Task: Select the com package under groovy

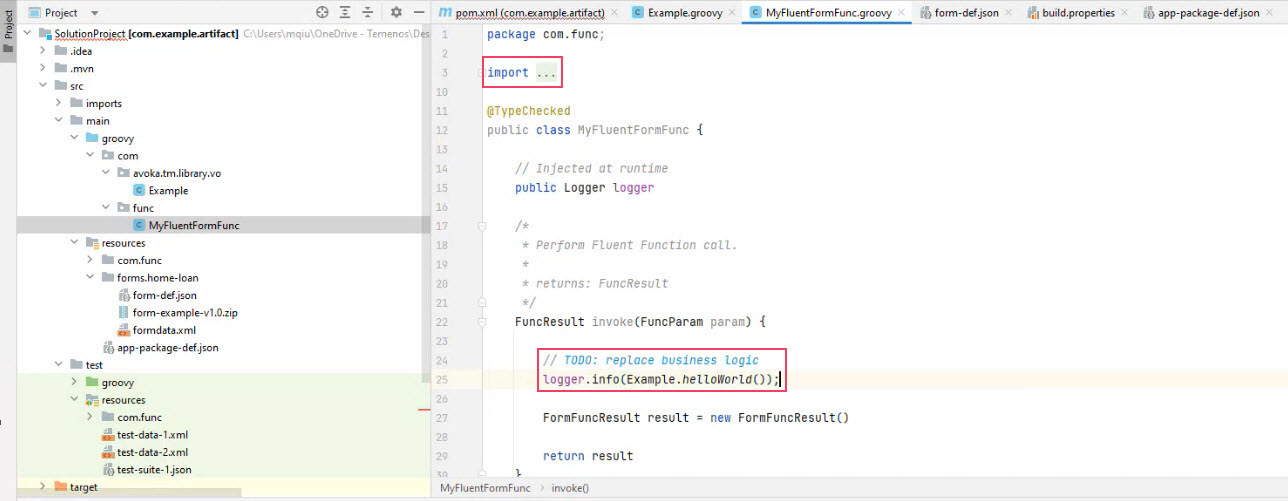Action: pos(128,156)
